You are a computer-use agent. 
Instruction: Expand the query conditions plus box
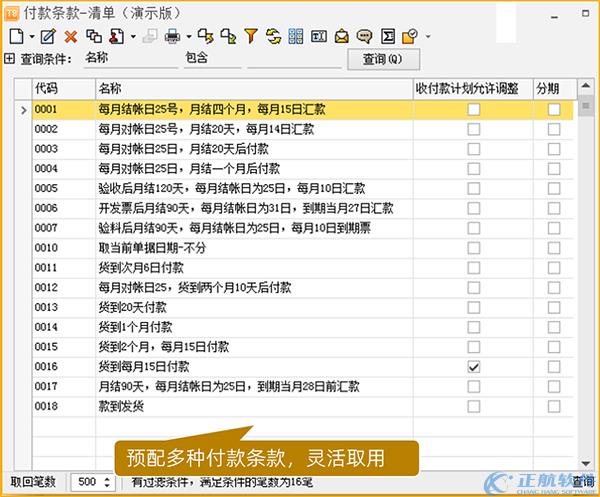tap(10, 59)
